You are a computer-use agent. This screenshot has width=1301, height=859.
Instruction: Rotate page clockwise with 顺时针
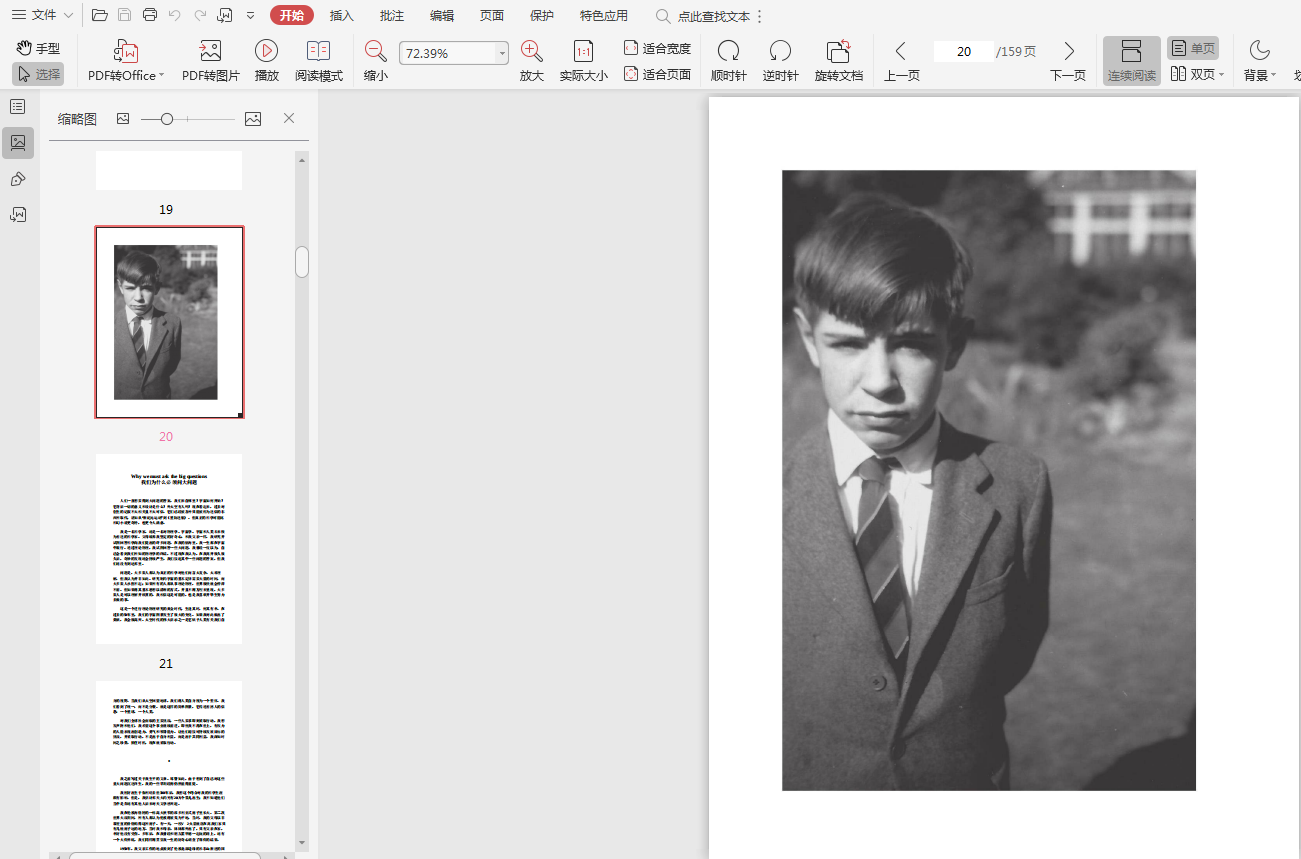[728, 52]
